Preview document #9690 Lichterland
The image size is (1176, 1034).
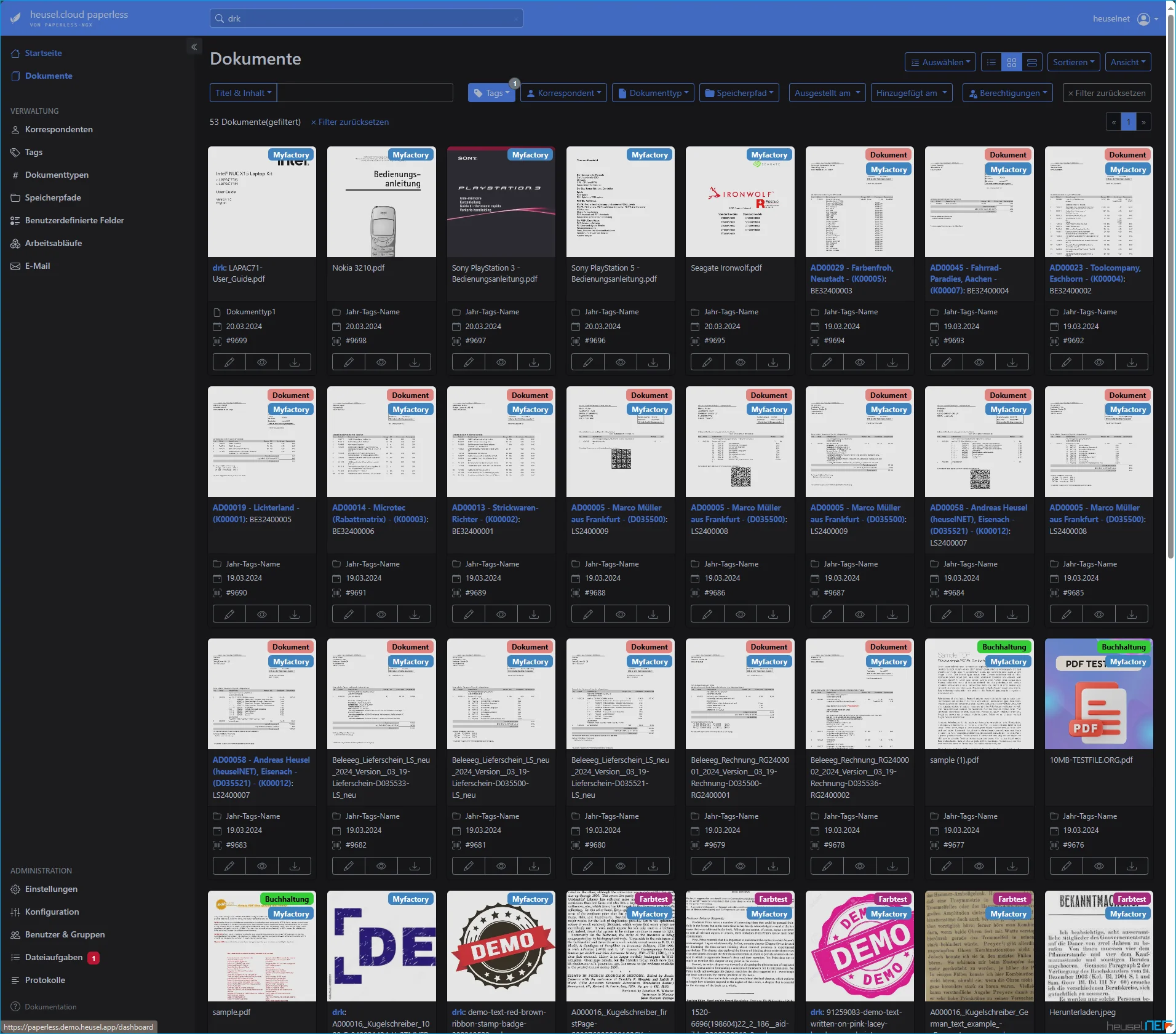click(x=262, y=614)
